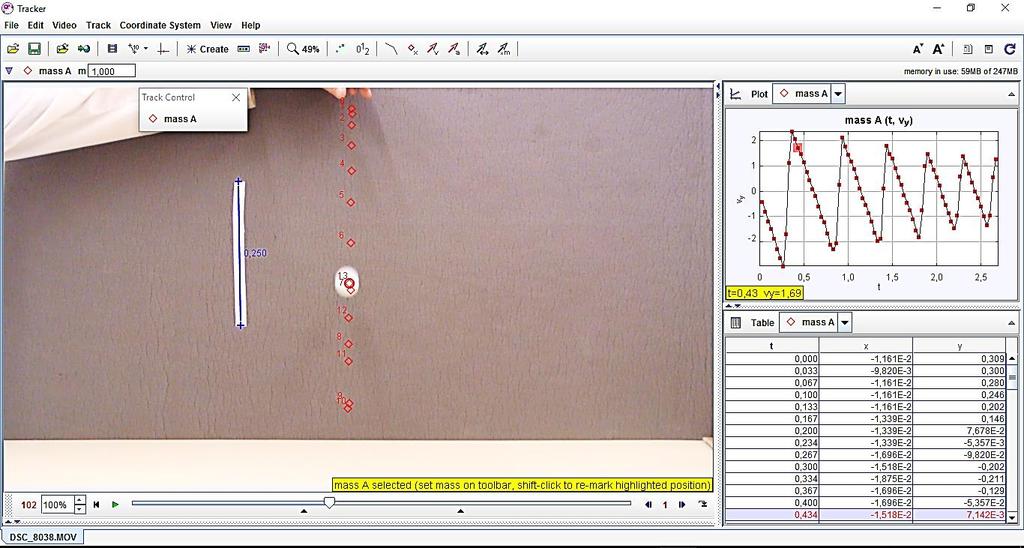Click the start frame marker below slider
This screenshot has height=548, width=1024.
(x=304, y=511)
